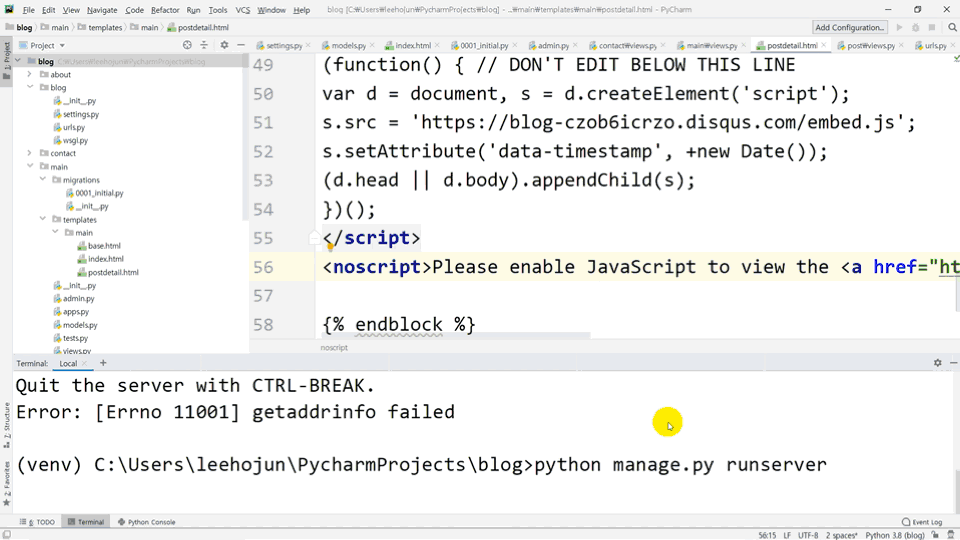Click the Debug bug icon
Image resolution: width=960 pixels, height=540 pixels.
pos(916,28)
